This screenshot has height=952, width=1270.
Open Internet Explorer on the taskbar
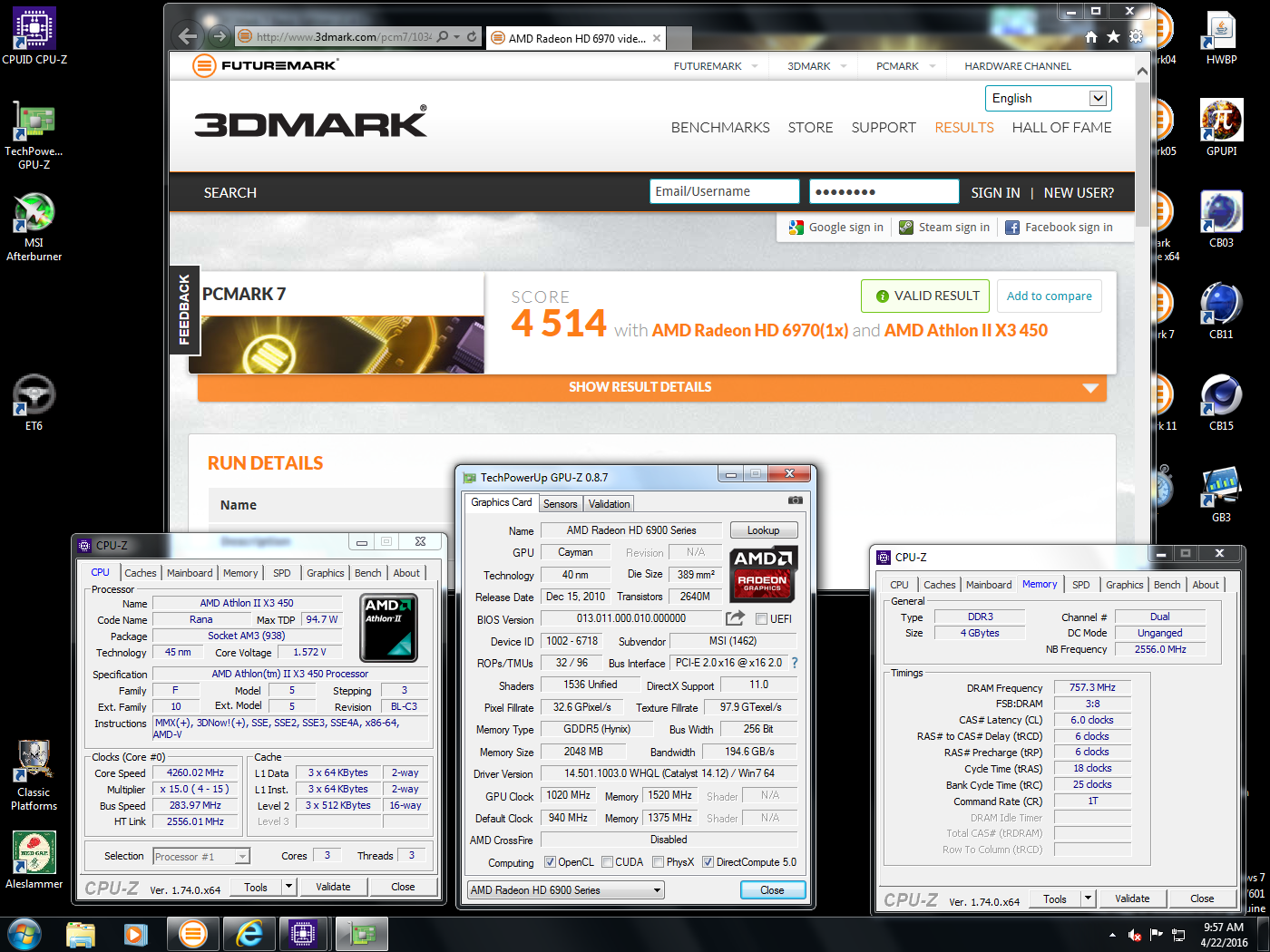[249, 934]
